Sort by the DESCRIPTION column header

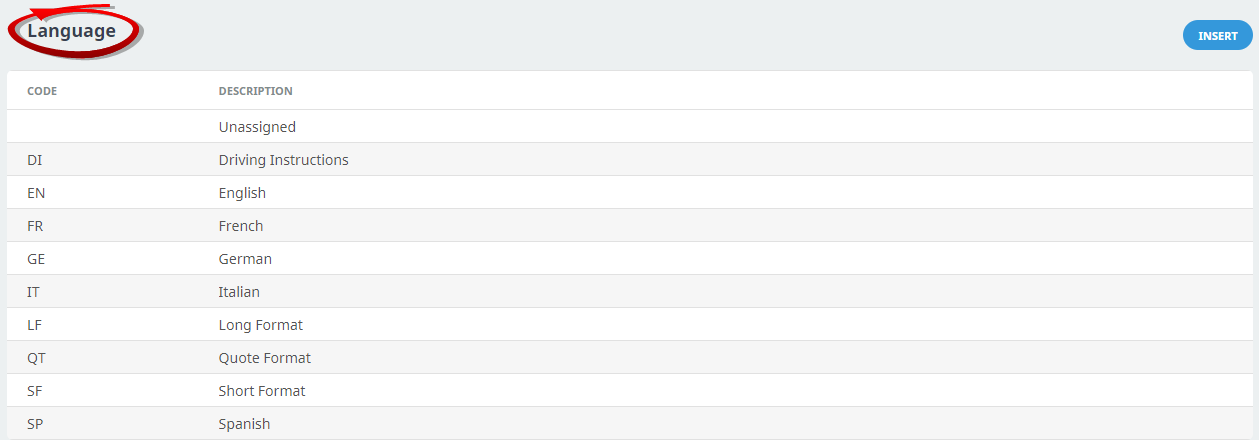(255, 91)
